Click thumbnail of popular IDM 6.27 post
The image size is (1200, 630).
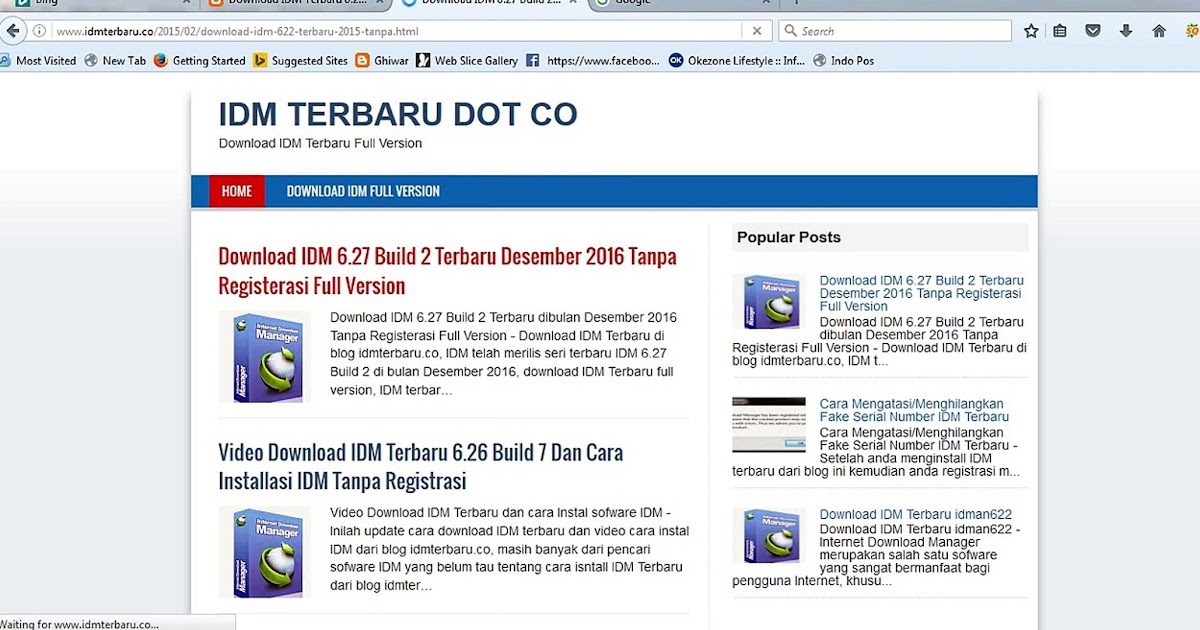[x=769, y=302]
